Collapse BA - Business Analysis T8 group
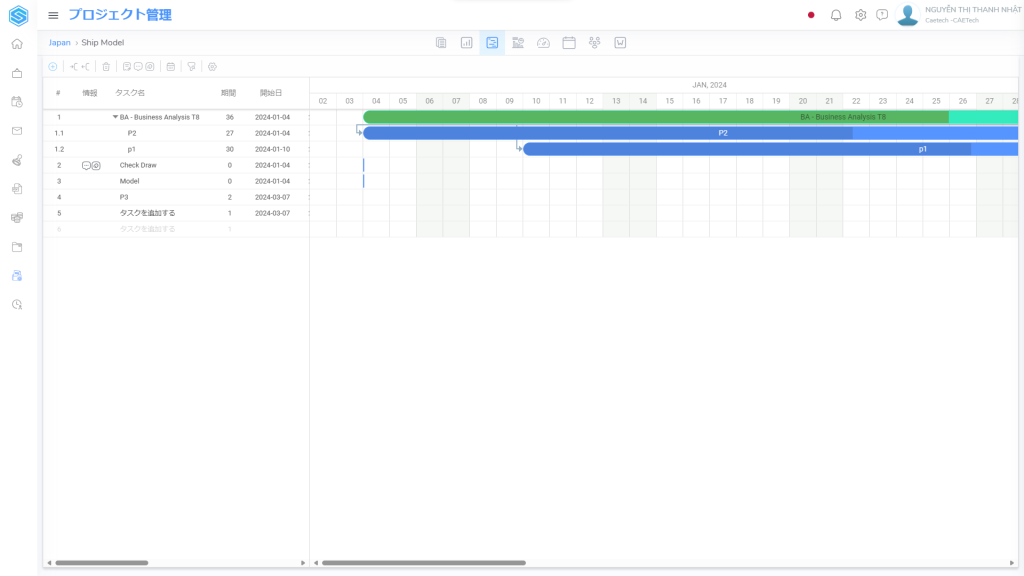The width and height of the screenshot is (1024, 576). tap(115, 117)
